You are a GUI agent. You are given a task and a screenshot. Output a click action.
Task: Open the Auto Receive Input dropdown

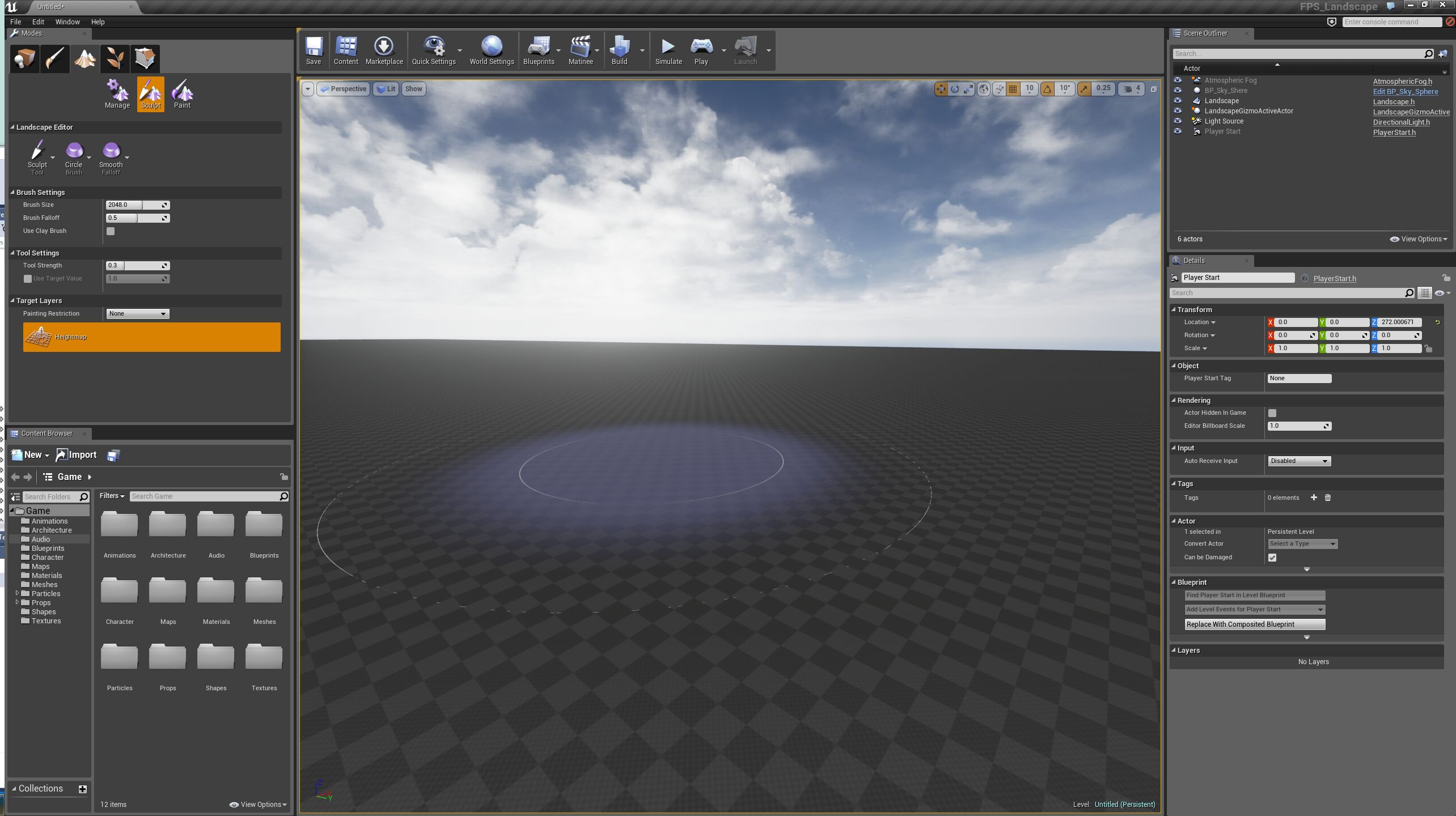click(1299, 461)
